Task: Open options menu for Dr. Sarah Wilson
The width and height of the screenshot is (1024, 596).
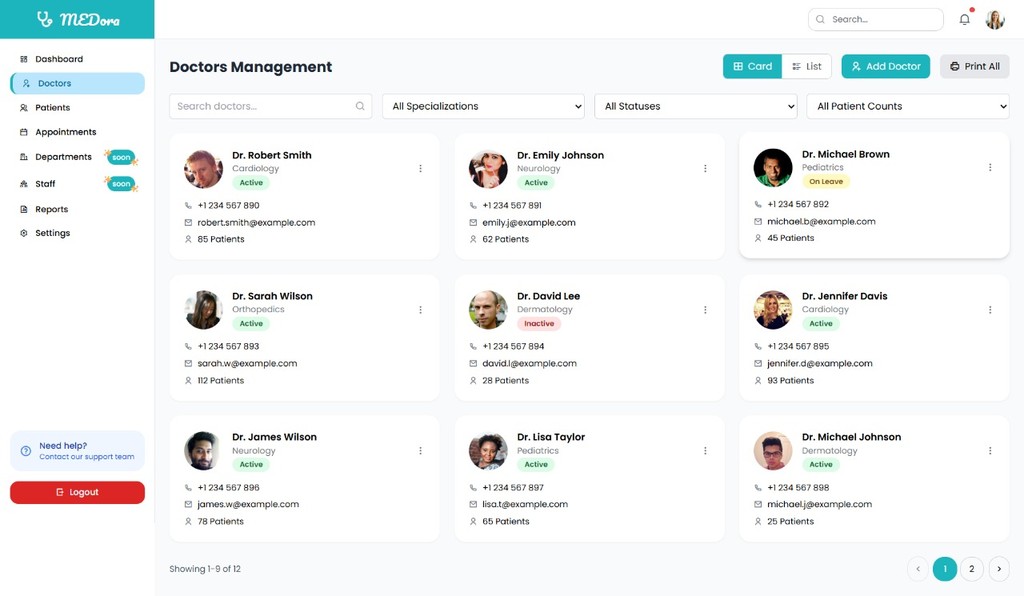Action: click(421, 309)
